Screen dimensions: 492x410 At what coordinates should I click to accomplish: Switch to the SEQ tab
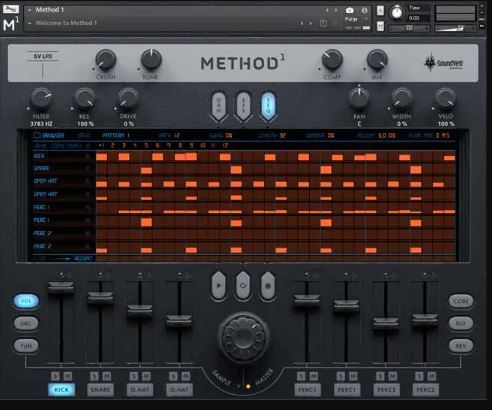pyautogui.click(x=268, y=105)
